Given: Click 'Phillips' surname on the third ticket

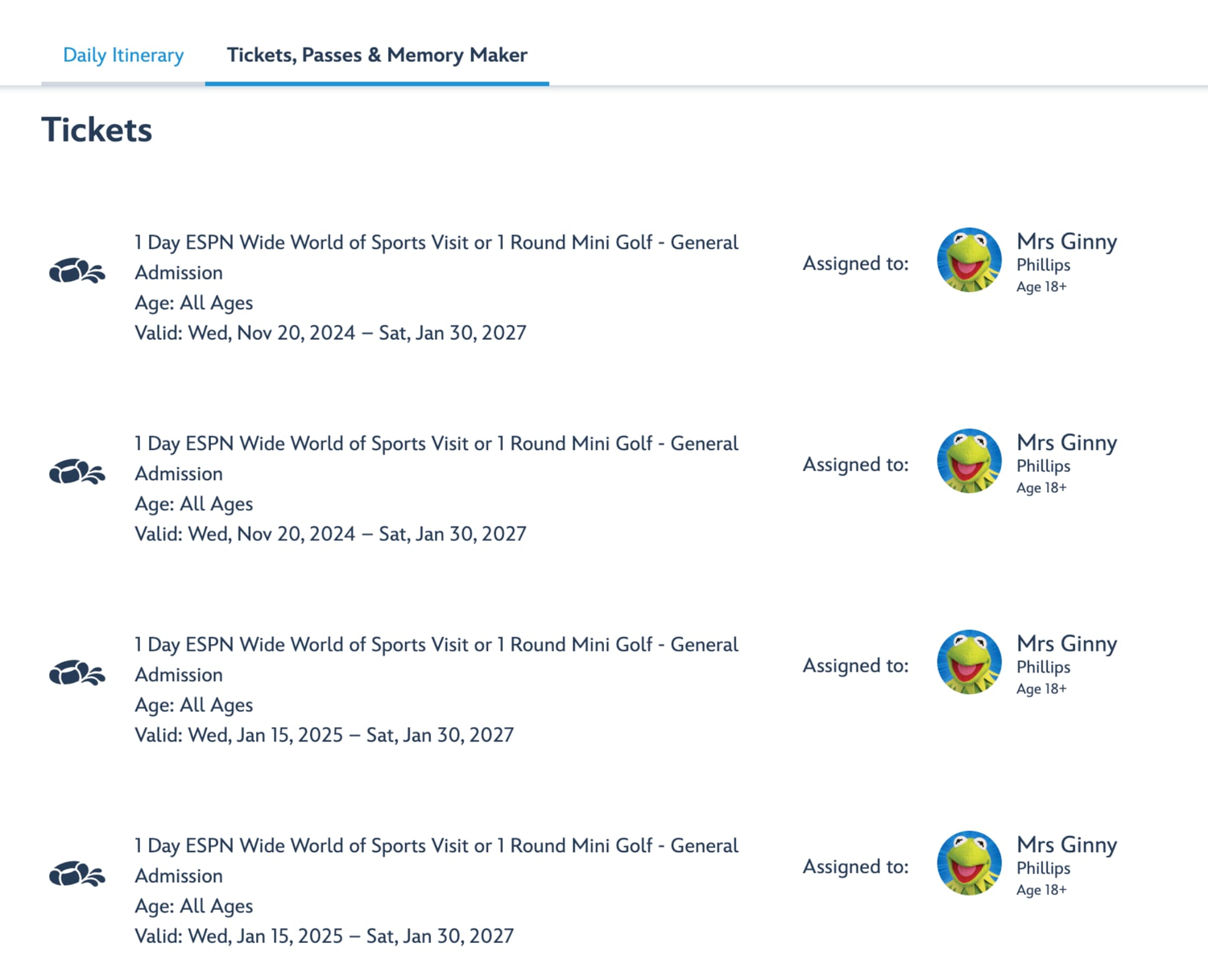Looking at the screenshot, I should 1043,668.
